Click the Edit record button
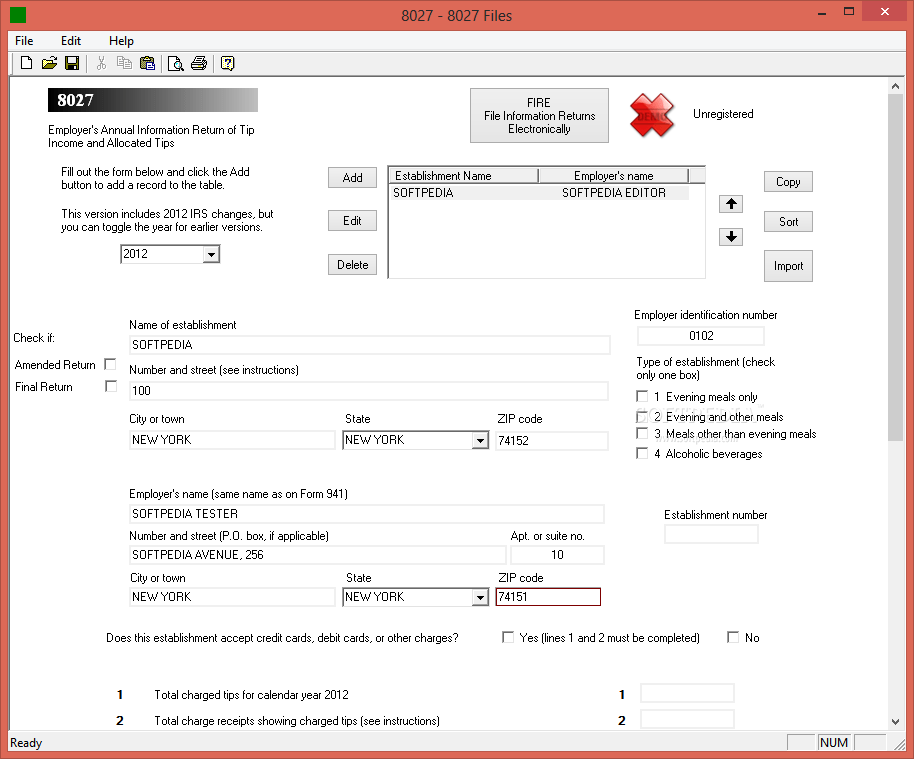Screen dimensions: 914x759 coord(352,221)
